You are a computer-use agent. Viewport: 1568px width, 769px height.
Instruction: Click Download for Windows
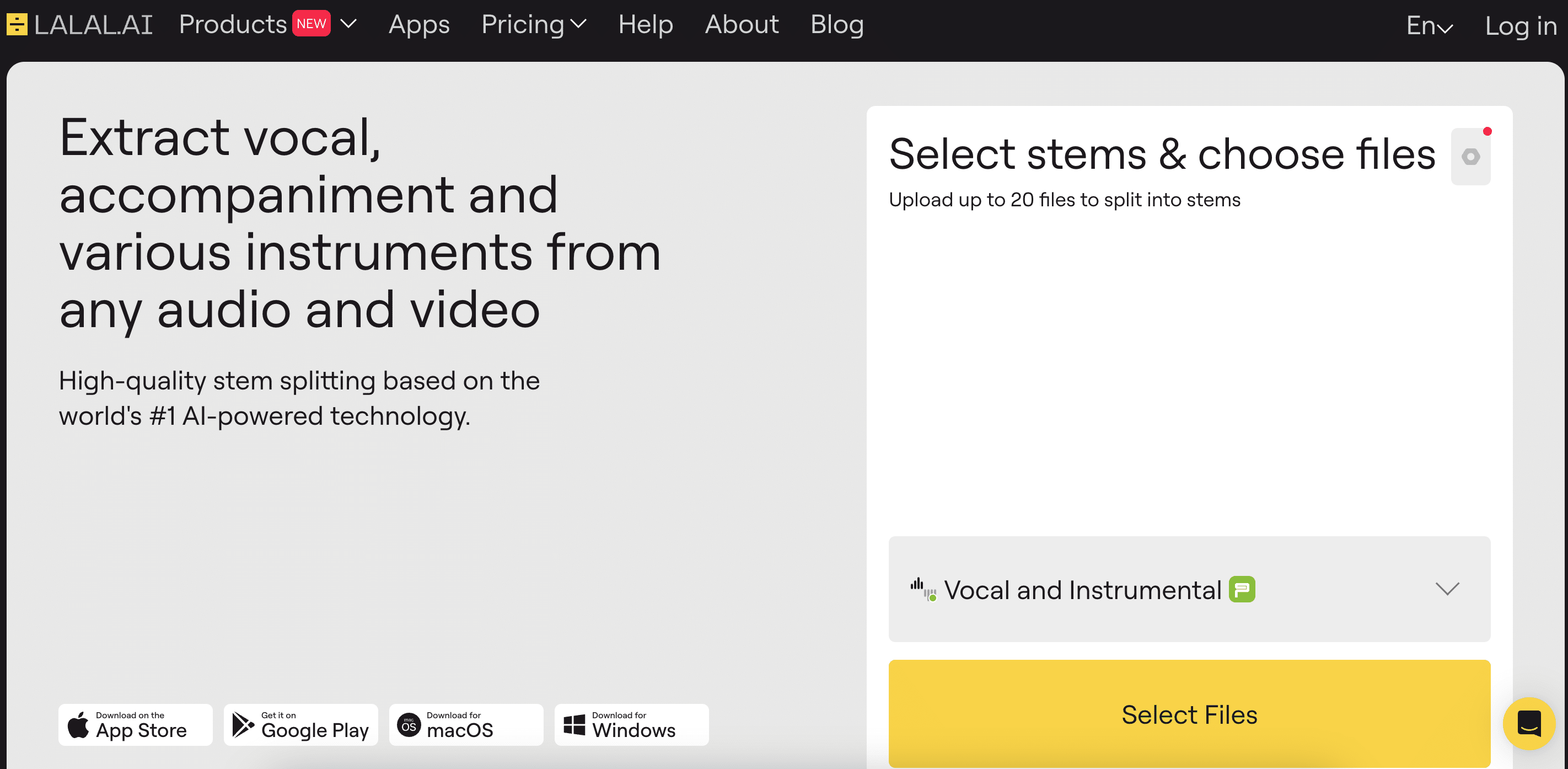coord(631,724)
